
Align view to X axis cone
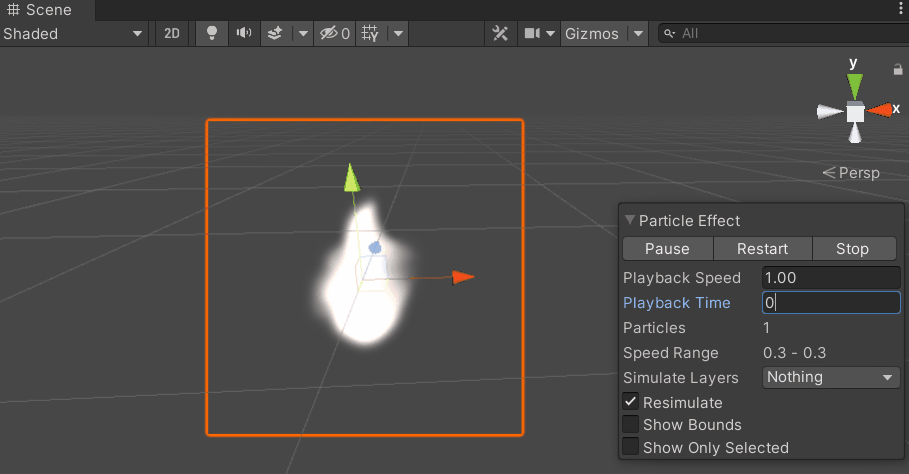pos(879,110)
